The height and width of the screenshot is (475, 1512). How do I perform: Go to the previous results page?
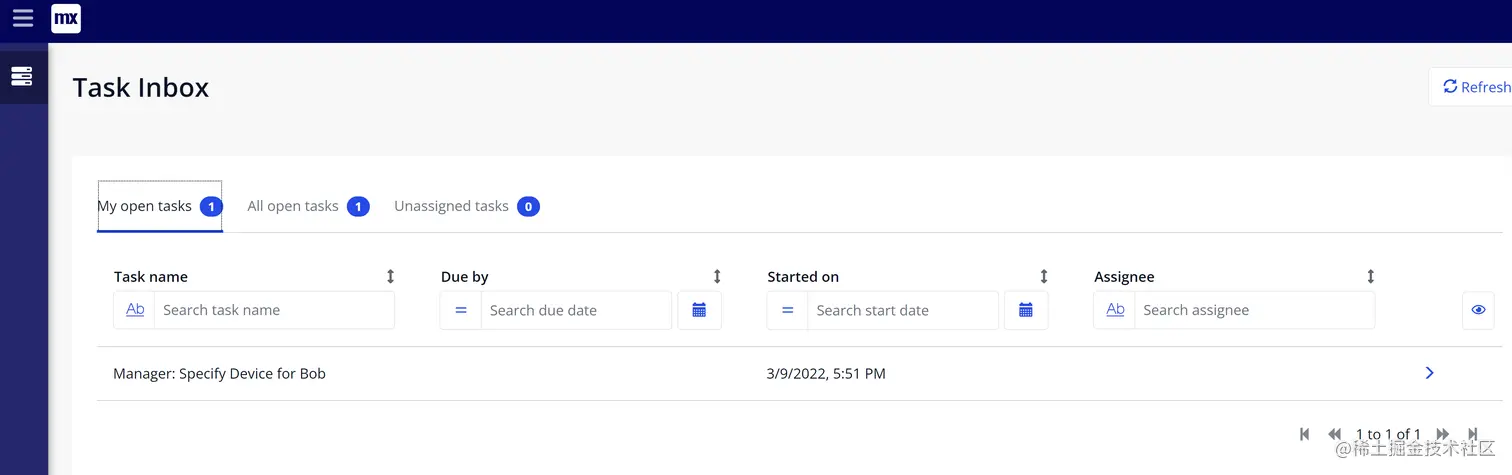click(1334, 434)
